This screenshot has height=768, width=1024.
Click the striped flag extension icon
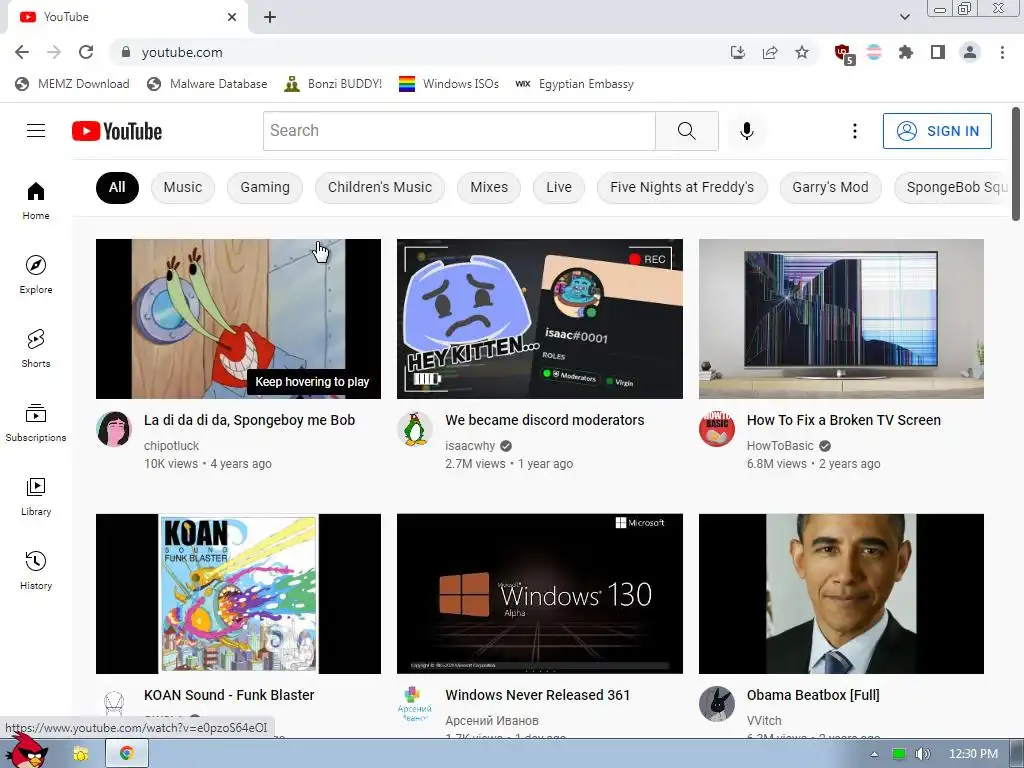point(874,52)
